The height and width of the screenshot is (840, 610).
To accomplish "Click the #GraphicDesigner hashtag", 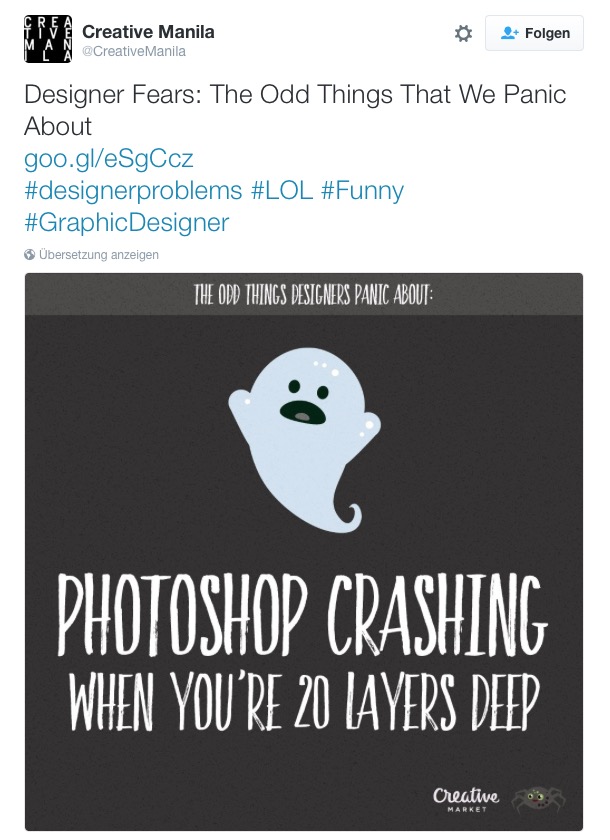I will pos(126,222).
